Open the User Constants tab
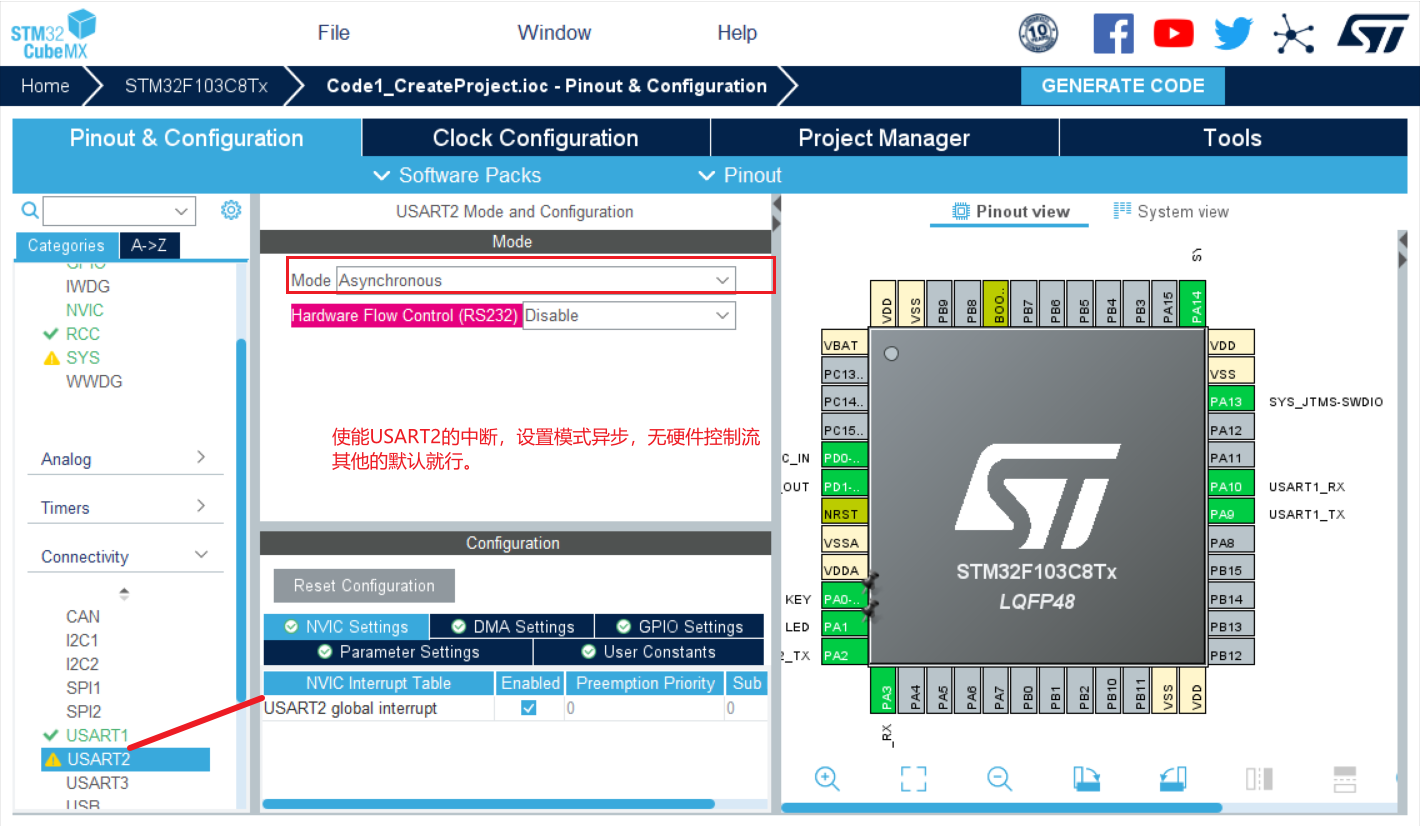 point(650,652)
